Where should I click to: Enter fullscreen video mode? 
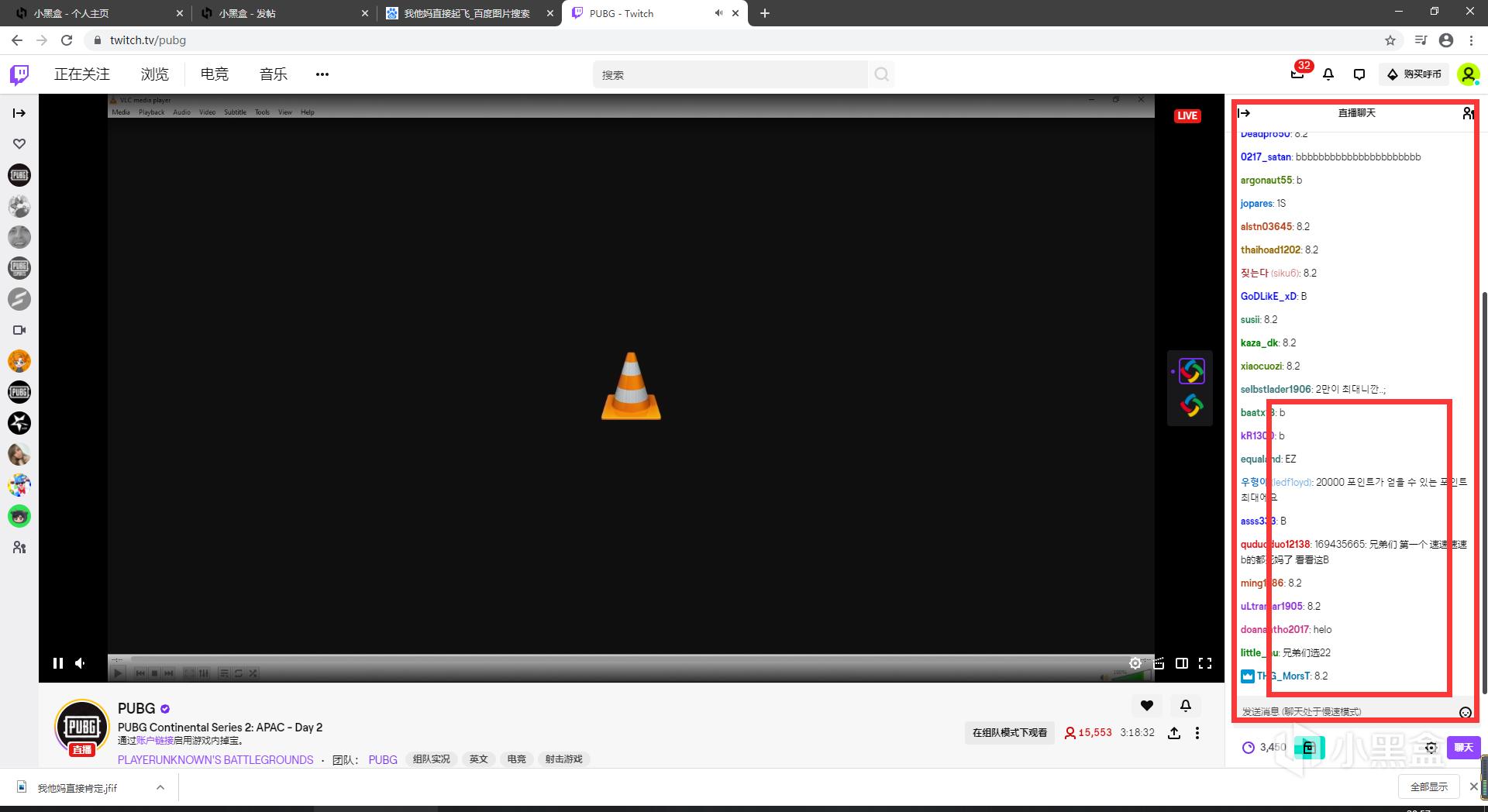(x=1205, y=663)
